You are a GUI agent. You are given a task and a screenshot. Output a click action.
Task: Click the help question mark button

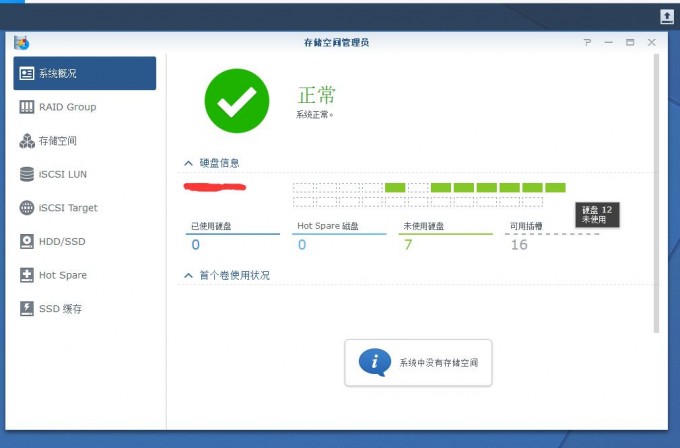coord(587,42)
